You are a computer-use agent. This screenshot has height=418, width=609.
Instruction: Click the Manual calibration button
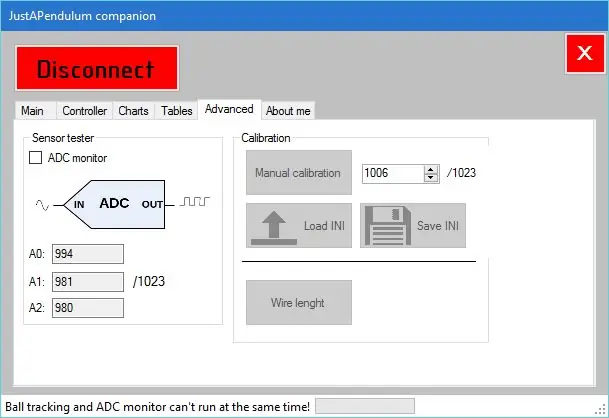(299, 172)
